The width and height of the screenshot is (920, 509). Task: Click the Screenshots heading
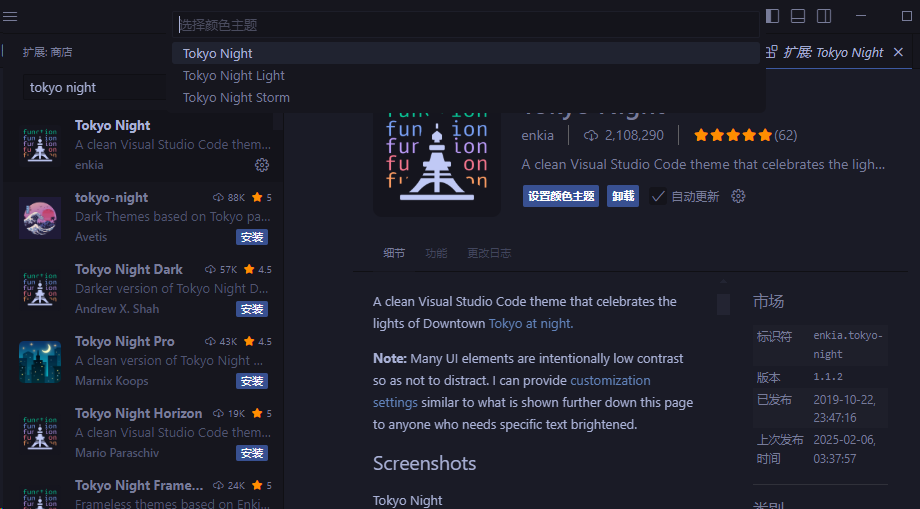[x=424, y=464]
